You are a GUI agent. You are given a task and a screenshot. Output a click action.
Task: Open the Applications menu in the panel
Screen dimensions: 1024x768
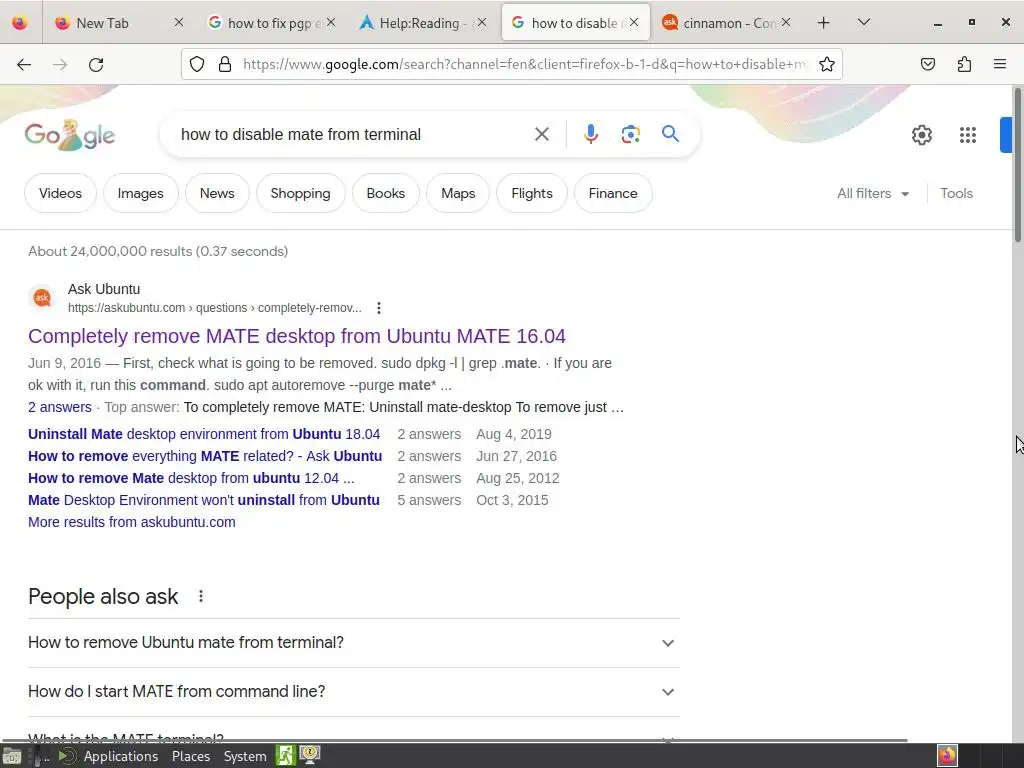pyautogui.click(x=121, y=756)
